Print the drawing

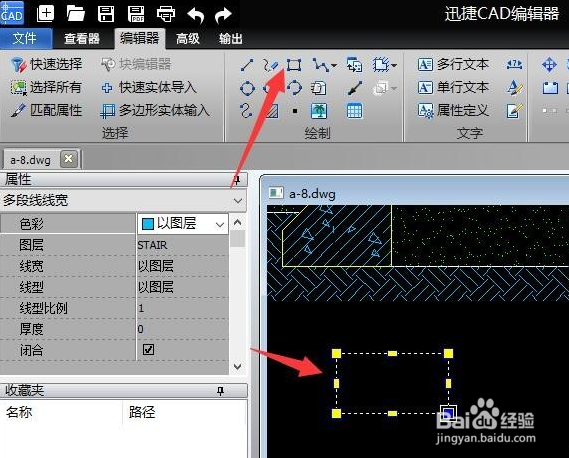pyautogui.click(x=166, y=14)
